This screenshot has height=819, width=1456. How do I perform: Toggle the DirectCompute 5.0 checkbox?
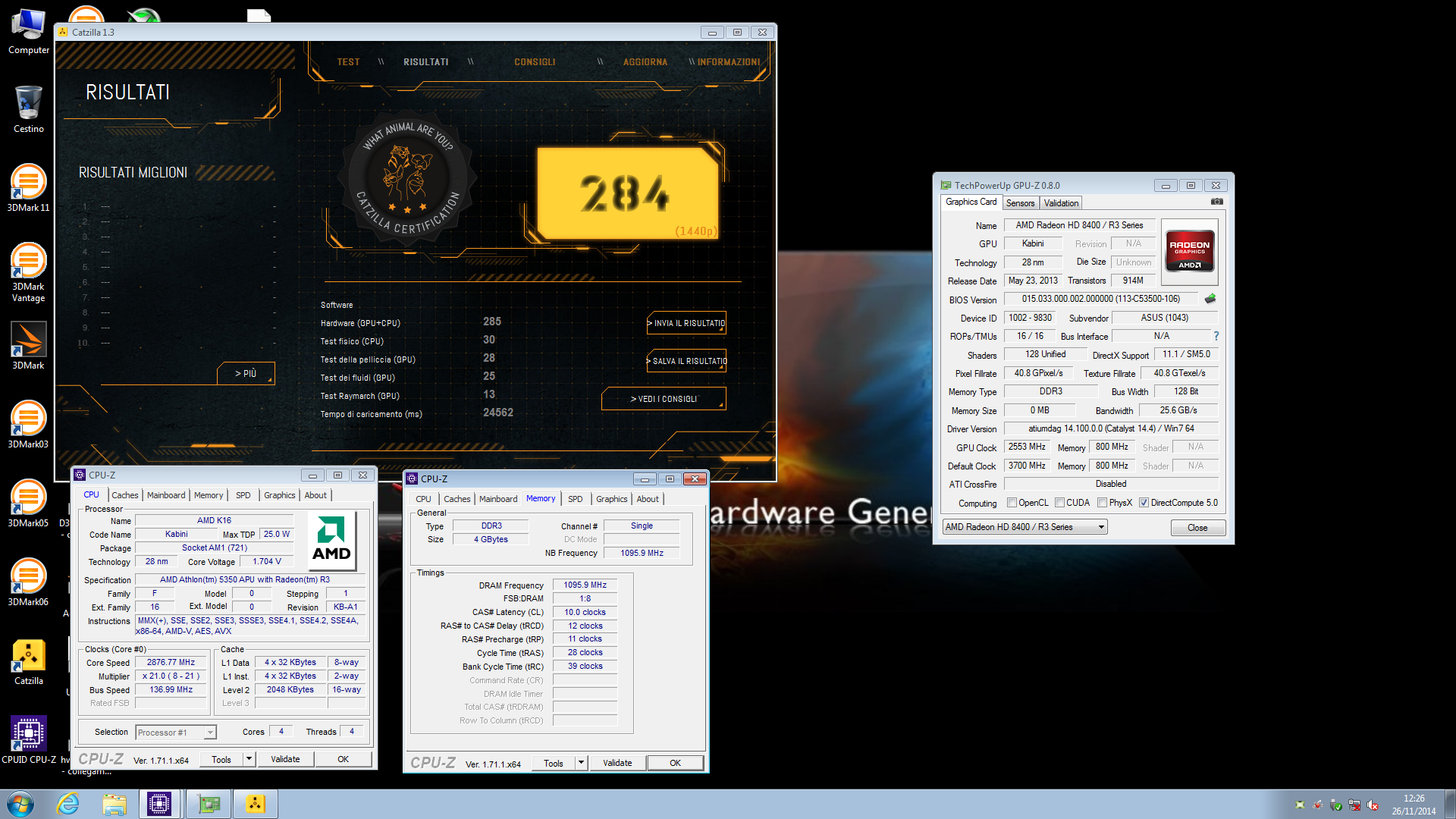point(1144,503)
